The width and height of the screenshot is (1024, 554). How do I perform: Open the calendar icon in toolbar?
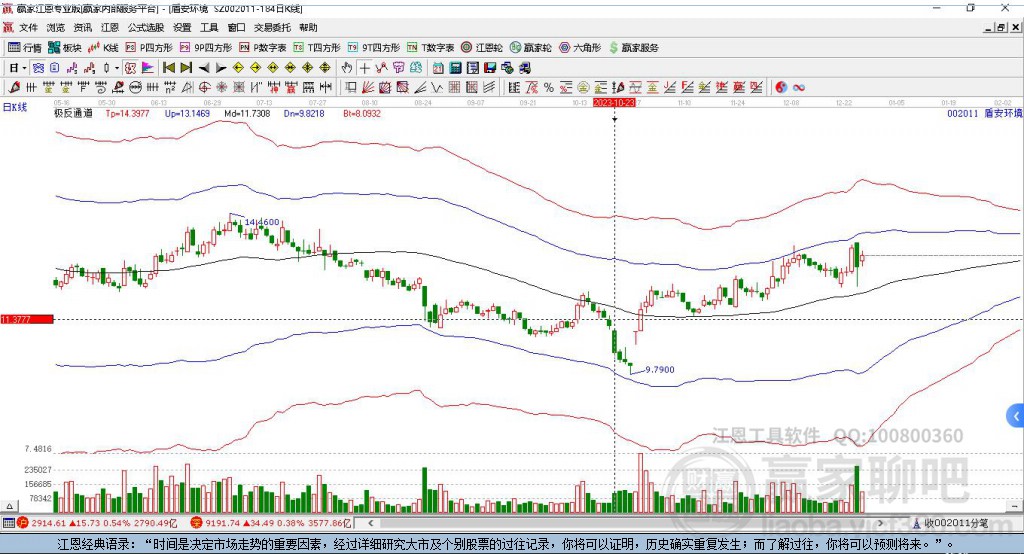[438, 68]
